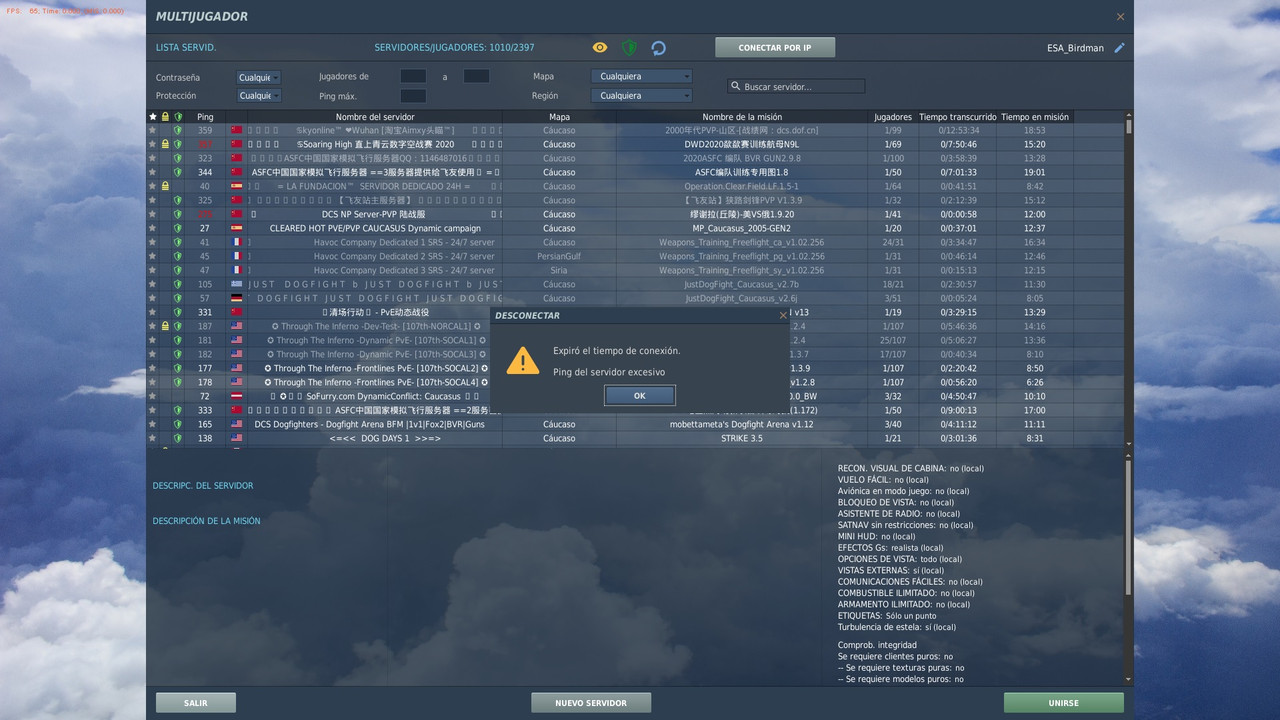Toggle favorite star on Havoc Company Dedicated 2 row

click(153, 256)
